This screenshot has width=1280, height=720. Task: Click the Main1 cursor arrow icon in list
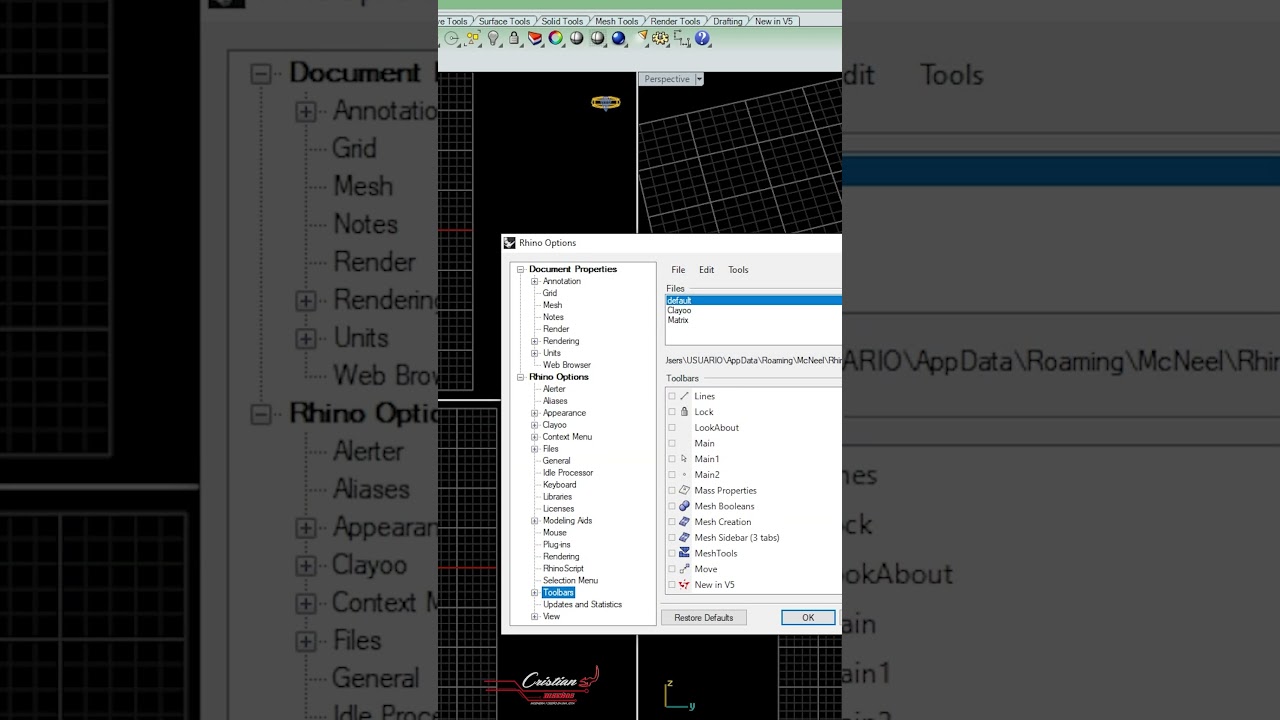click(684, 459)
